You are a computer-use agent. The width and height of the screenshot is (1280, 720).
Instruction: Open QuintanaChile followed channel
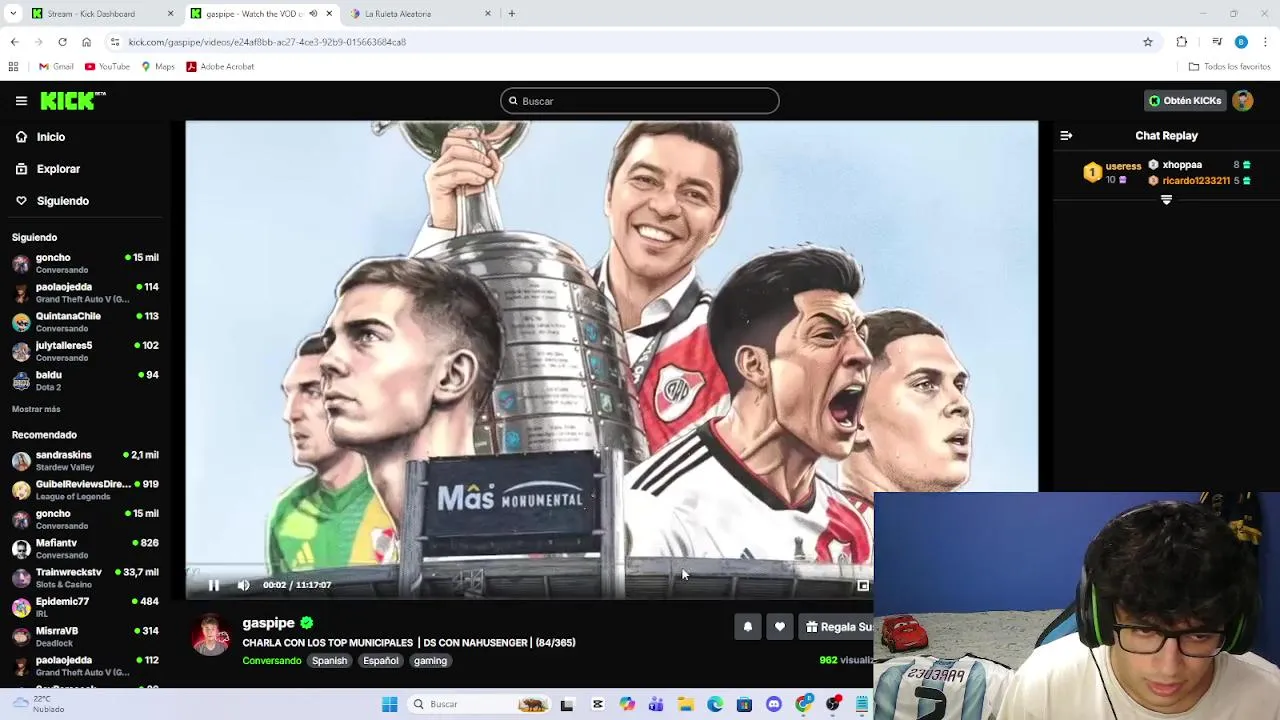pos(85,321)
